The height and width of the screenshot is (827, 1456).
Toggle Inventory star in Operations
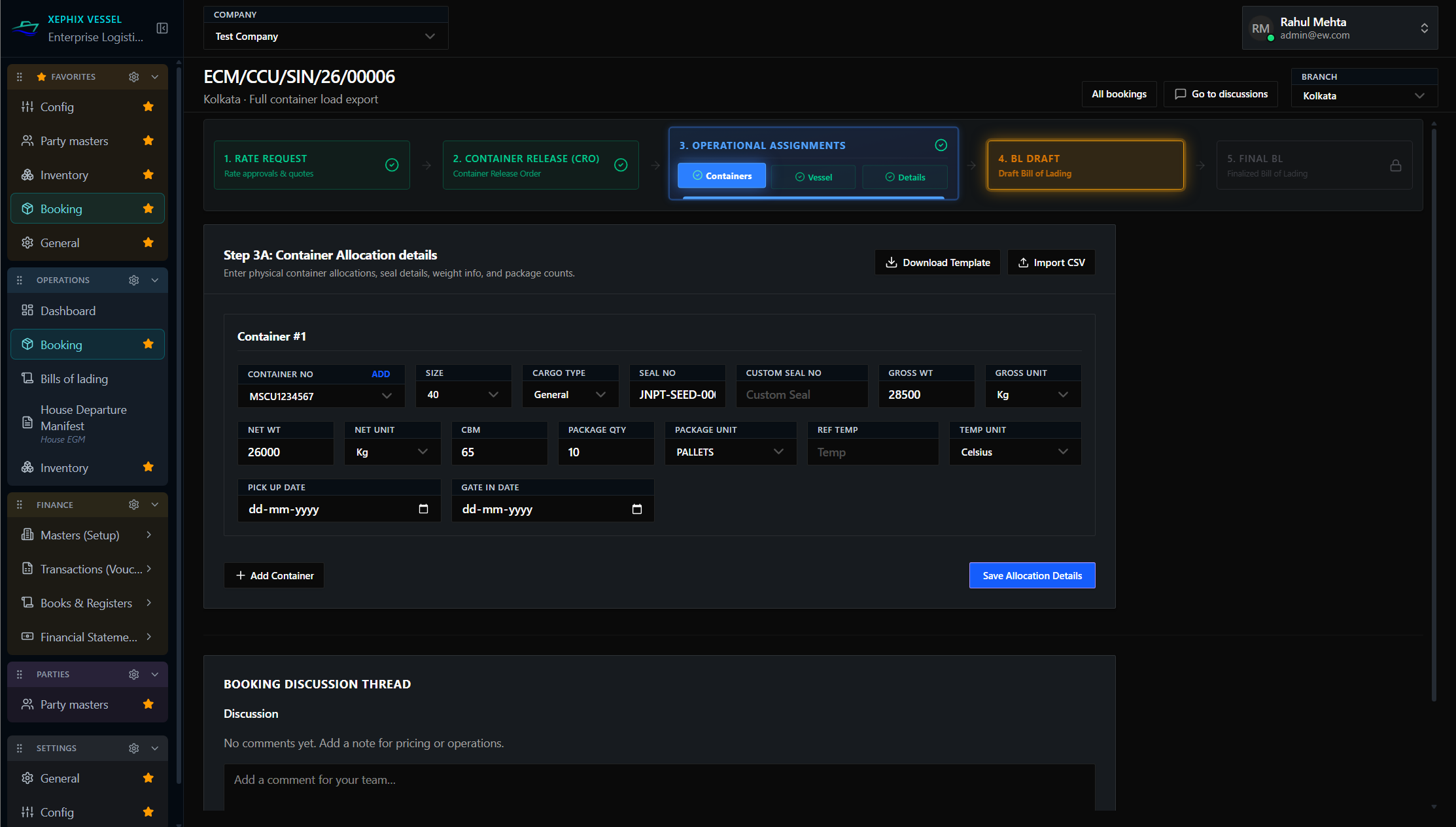(148, 467)
